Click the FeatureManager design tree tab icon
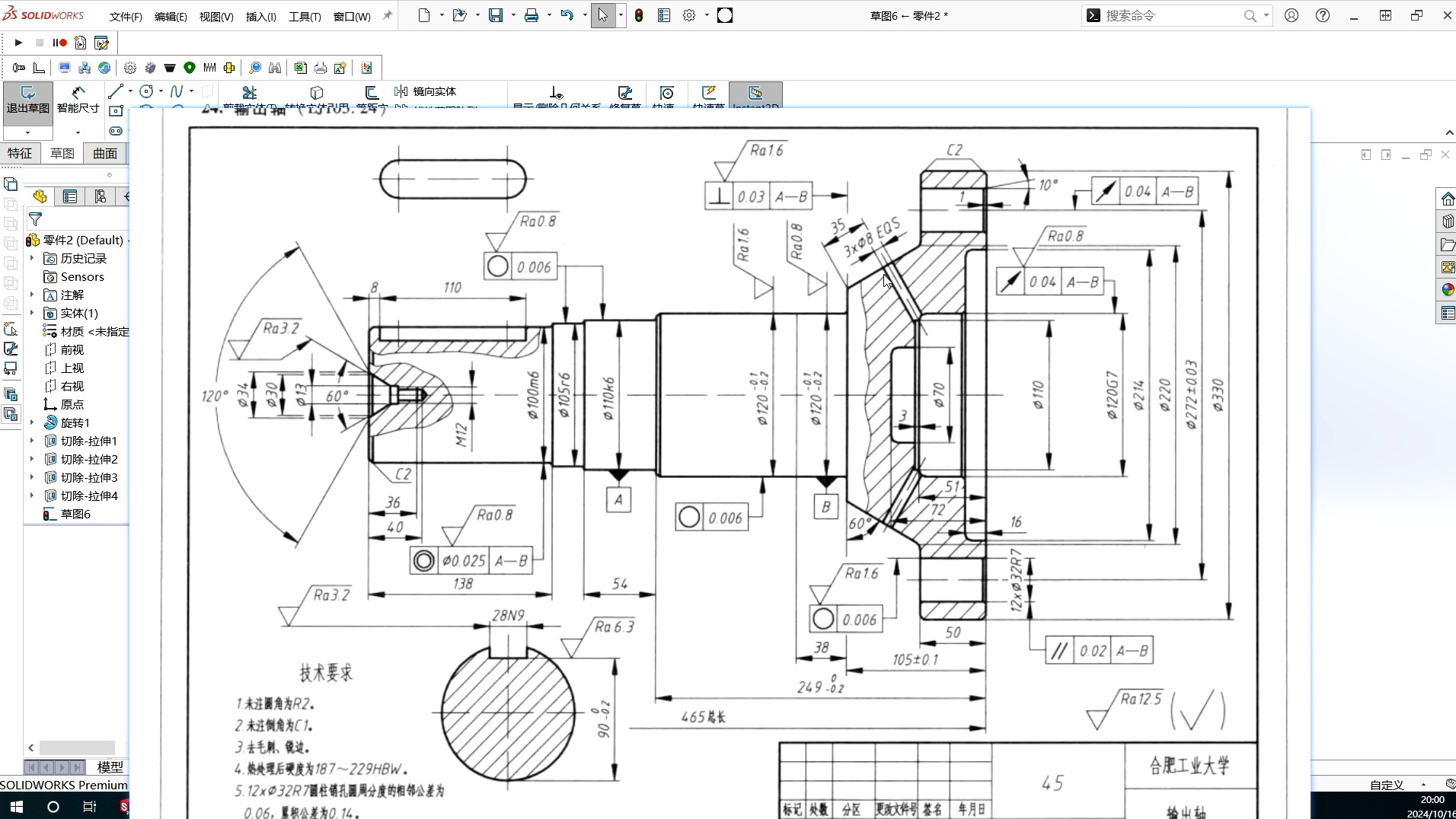 click(x=40, y=196)
